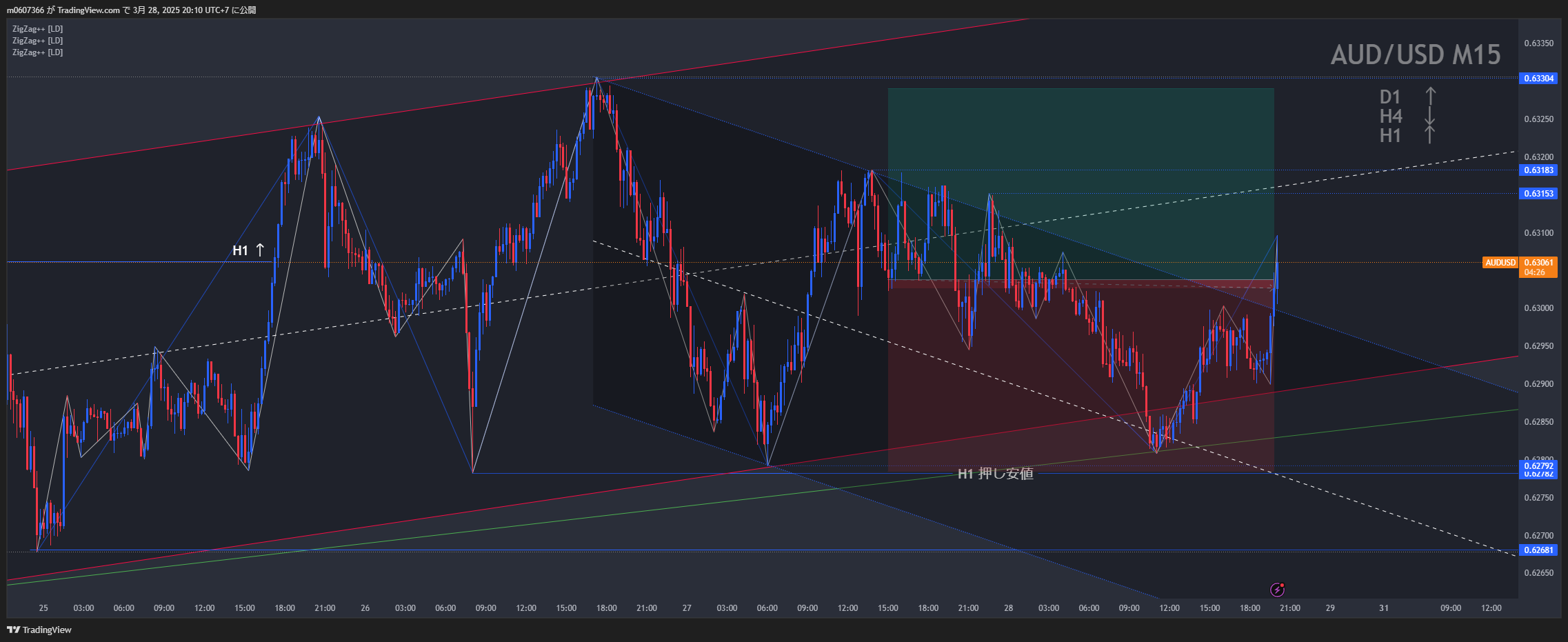Click the orange 0.63061 current price label
The image size is (1568, 642).
[1538, 263]
